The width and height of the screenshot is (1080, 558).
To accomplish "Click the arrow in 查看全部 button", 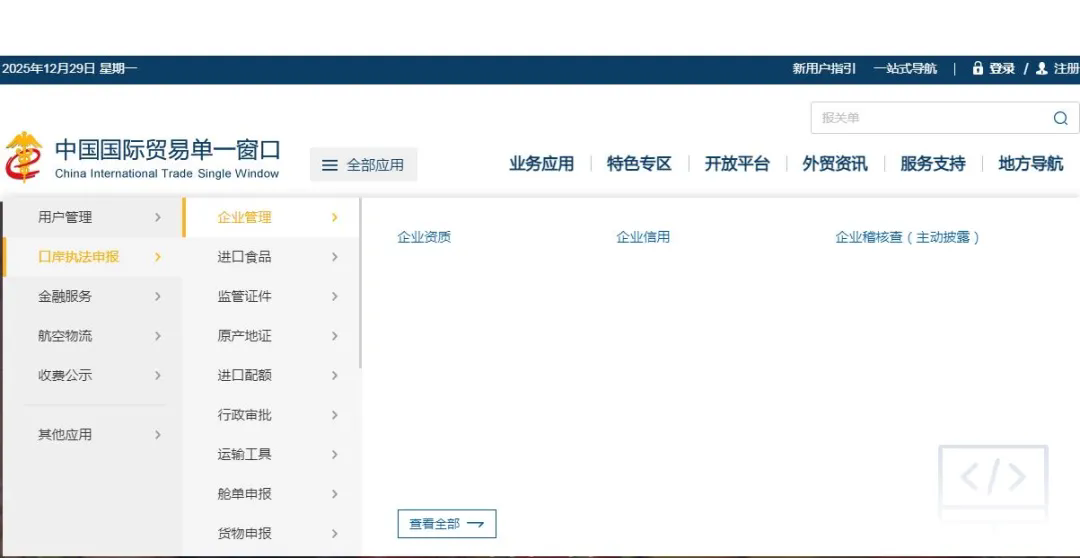I will pyautogui.click(x=475, y=524).
